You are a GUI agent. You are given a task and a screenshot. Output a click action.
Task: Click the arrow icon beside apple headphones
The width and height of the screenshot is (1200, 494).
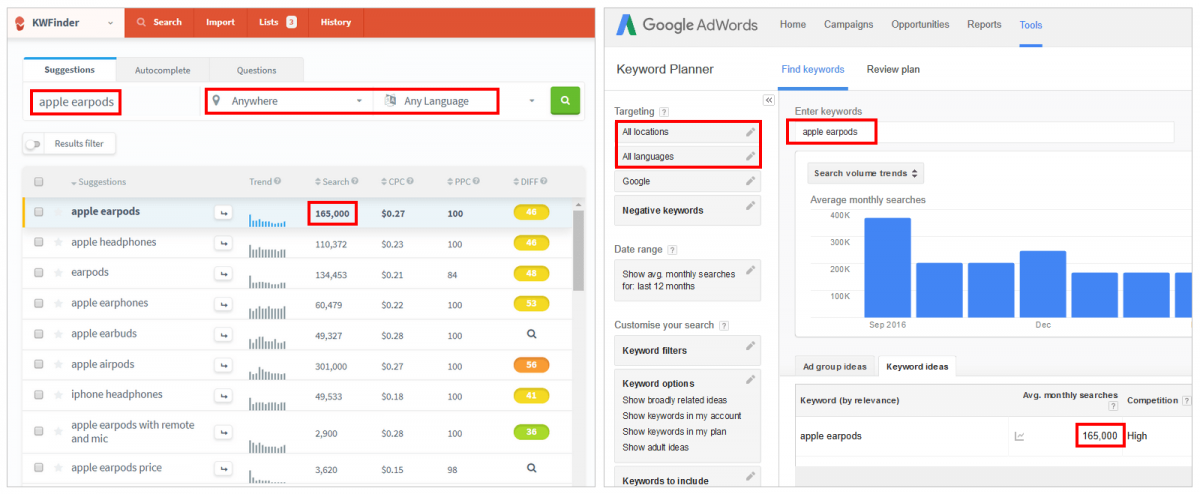click(223, 243)
